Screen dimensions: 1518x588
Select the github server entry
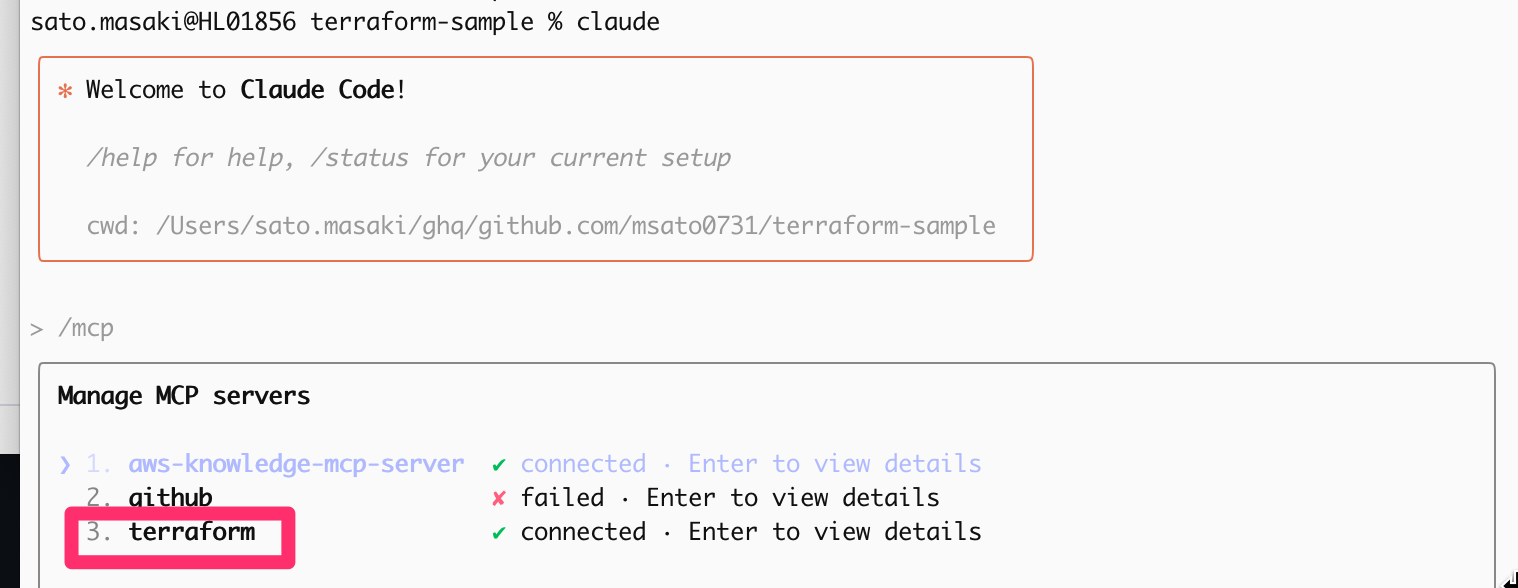pos(170,498)
